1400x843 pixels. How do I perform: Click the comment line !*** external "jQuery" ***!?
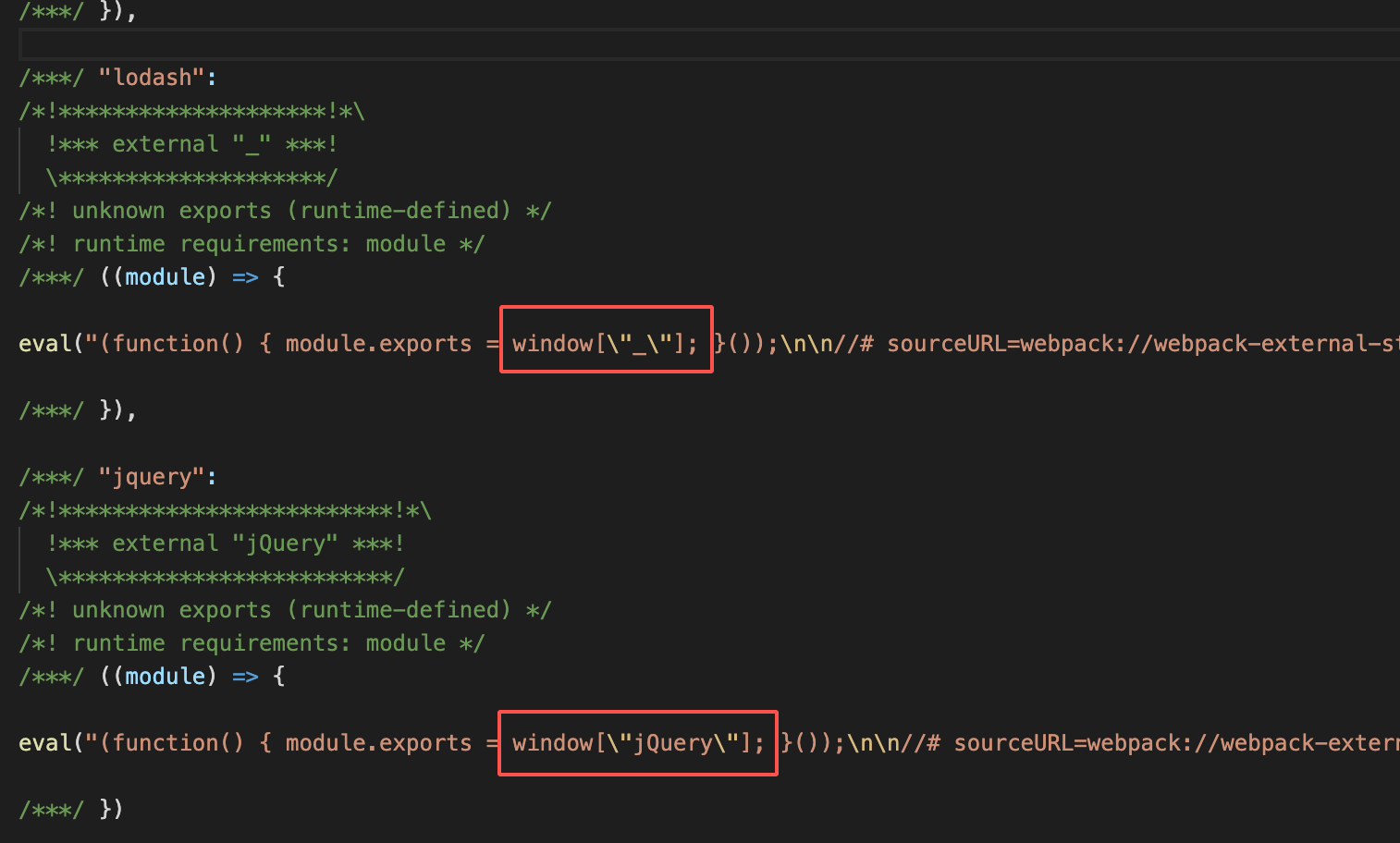(226, 544)
